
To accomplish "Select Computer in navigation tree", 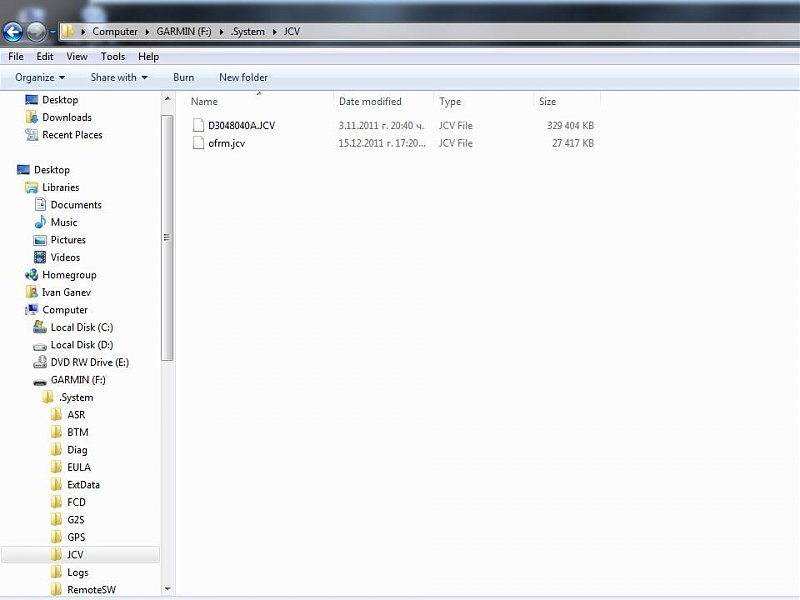I will tap(65, 310).
